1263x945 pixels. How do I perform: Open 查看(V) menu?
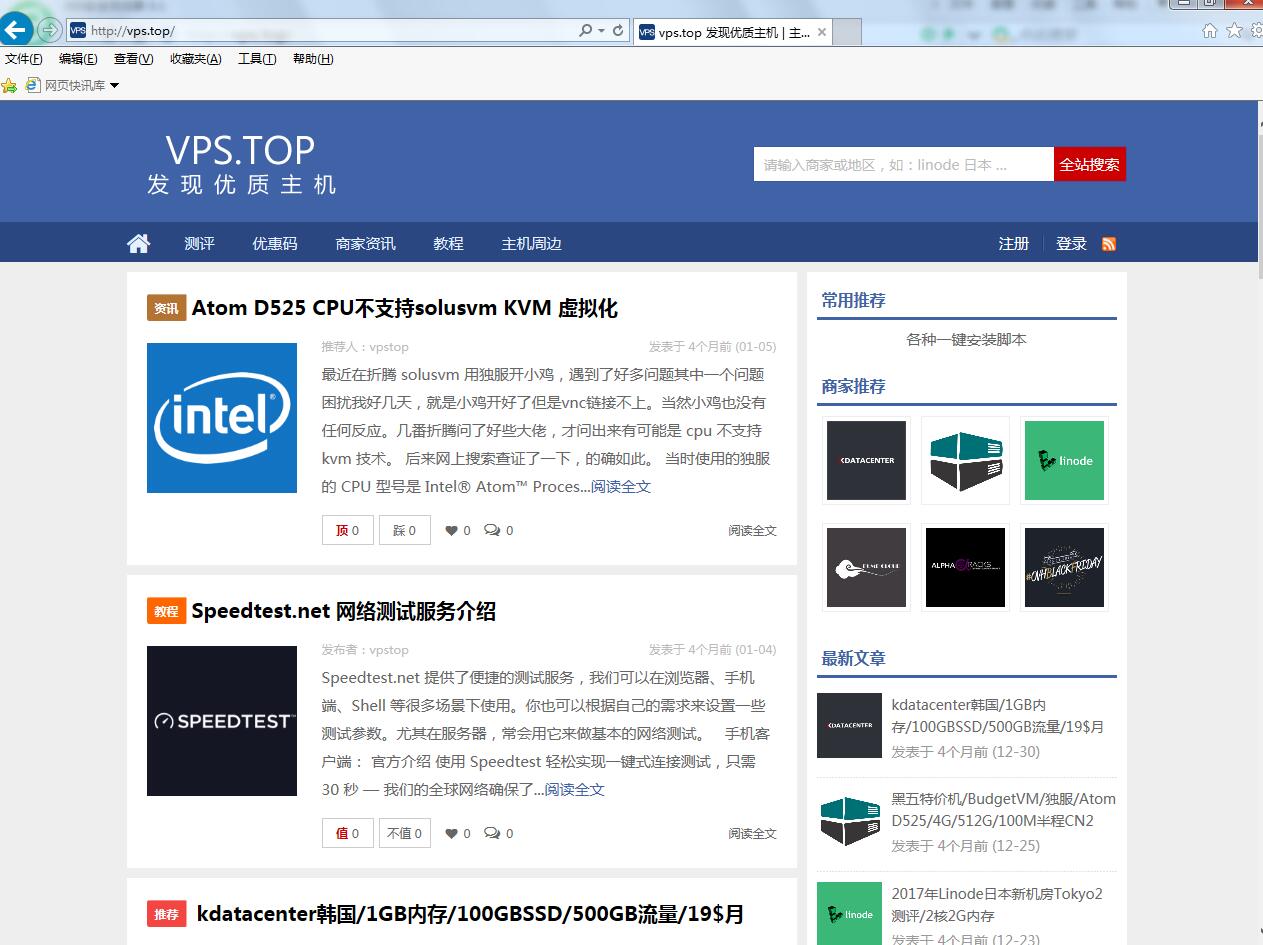coord(134,59)
